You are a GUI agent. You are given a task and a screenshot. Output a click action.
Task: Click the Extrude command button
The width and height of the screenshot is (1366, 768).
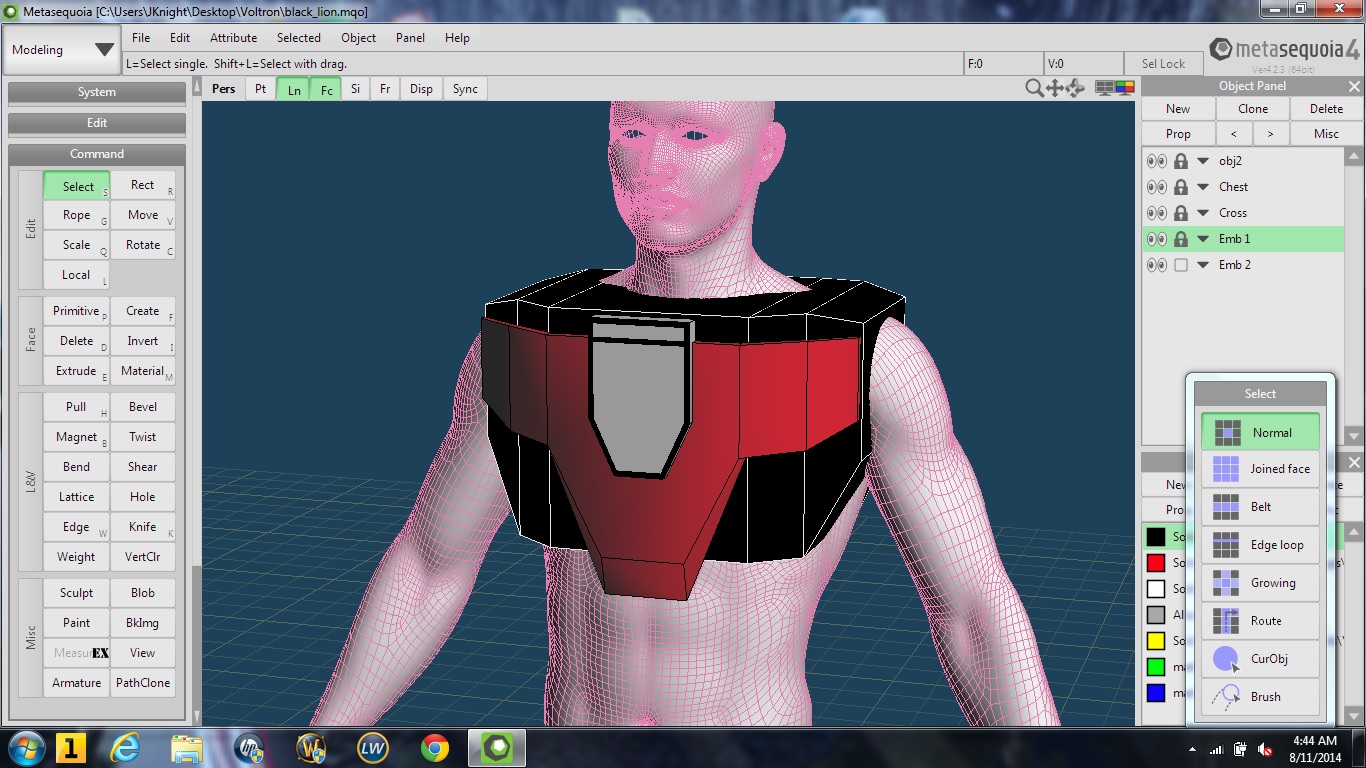pos(76,371)
